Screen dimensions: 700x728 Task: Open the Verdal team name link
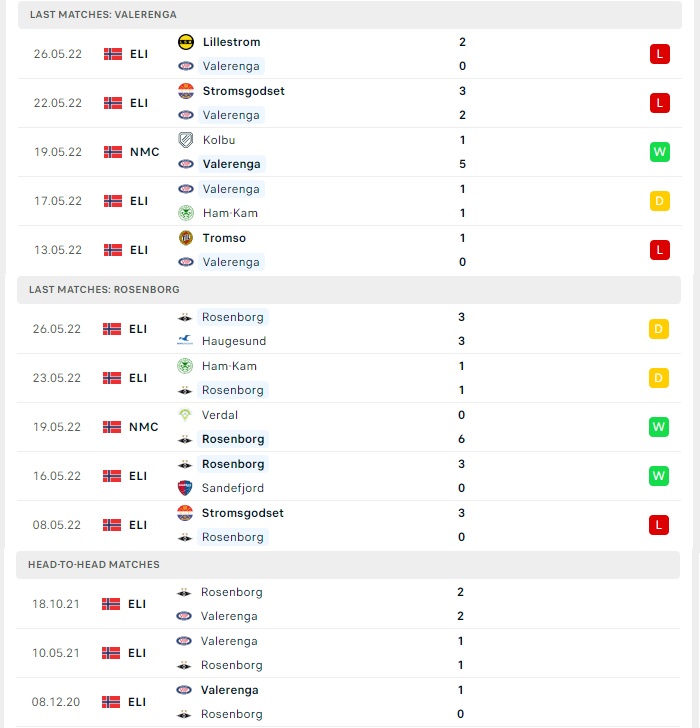[220, 415]
